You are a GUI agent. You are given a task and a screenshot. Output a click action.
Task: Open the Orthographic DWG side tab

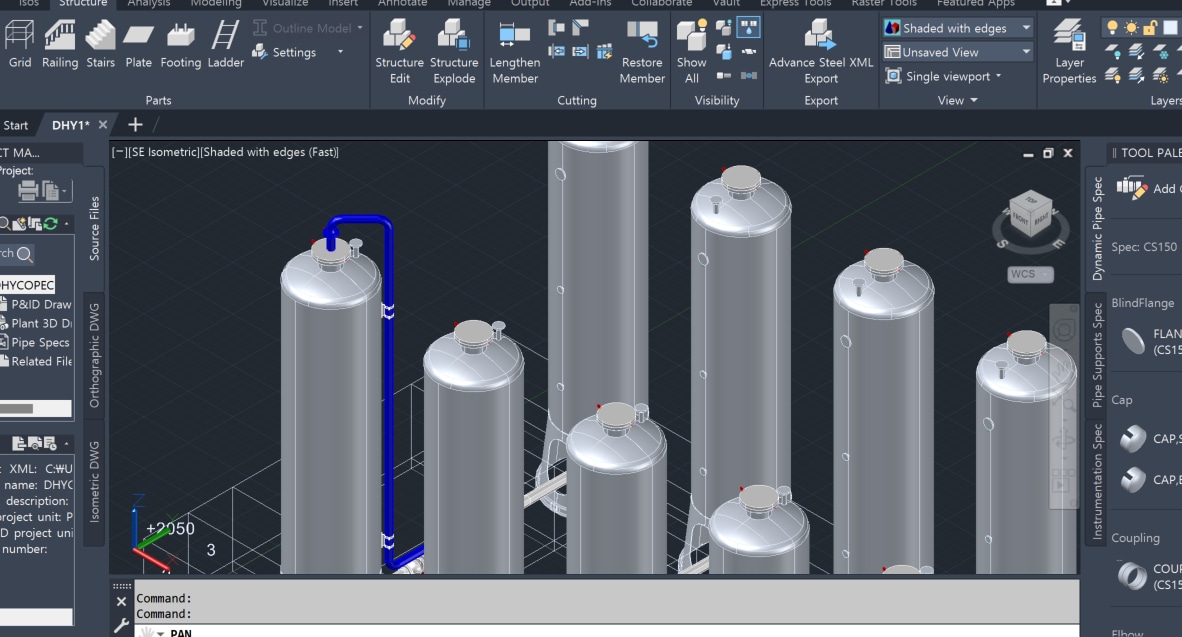[95, 355]
